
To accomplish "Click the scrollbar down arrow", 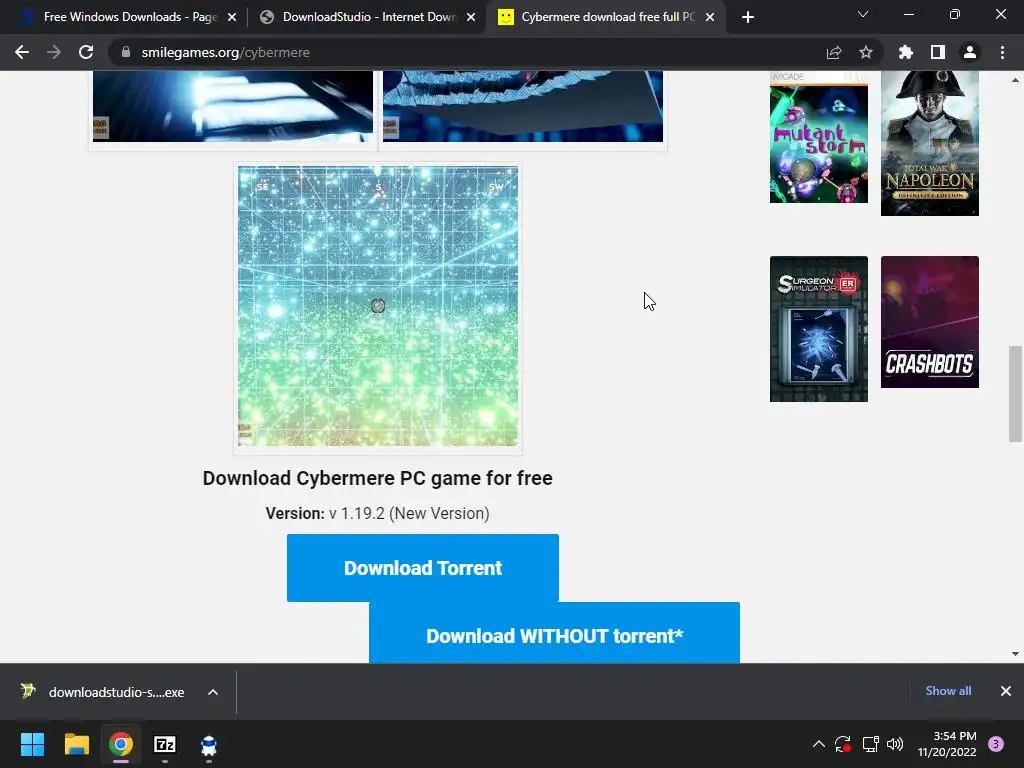I will pyautogui.click(x=1015, y=654).
